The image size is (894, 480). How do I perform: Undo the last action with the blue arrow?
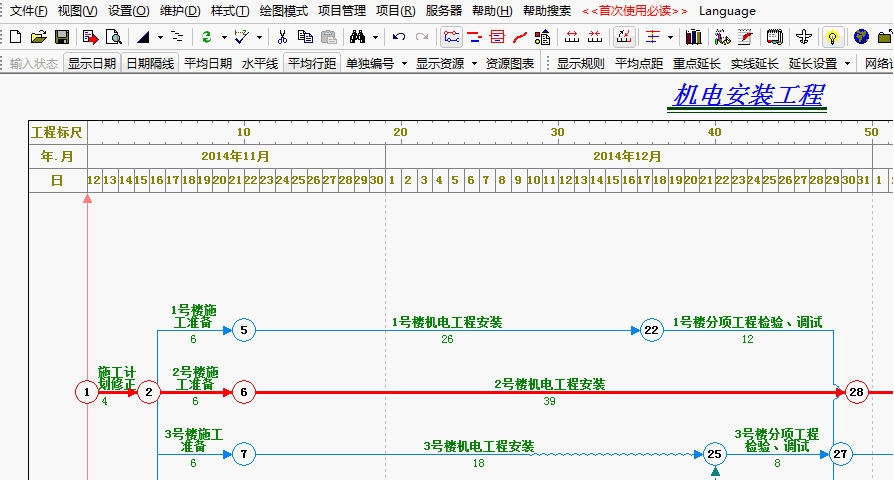coord(399,38)
